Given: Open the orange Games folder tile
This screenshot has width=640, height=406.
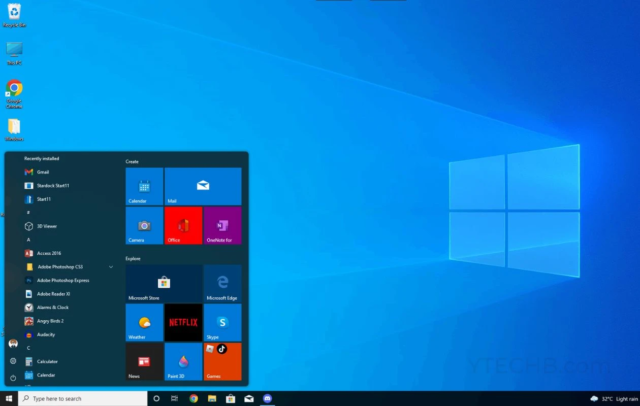Looking at the screenshot, I should [222, 362].
